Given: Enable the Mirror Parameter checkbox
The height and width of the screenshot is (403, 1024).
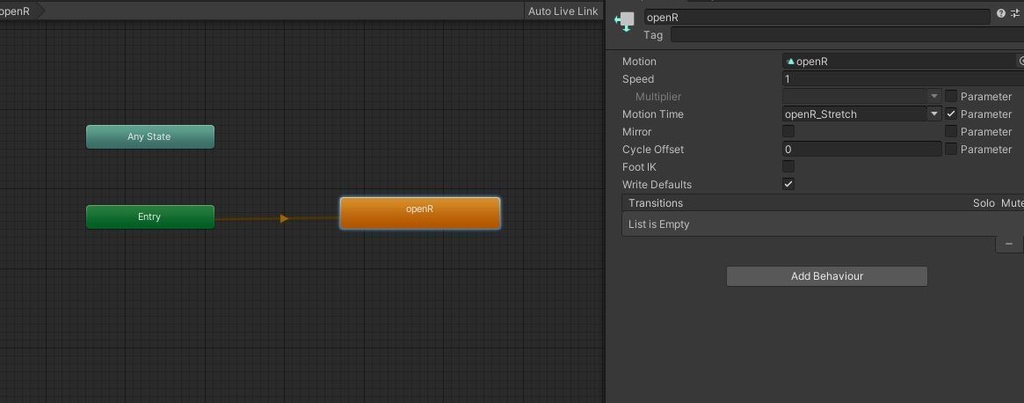Looking at the screenshot, I should click(951, 131).
